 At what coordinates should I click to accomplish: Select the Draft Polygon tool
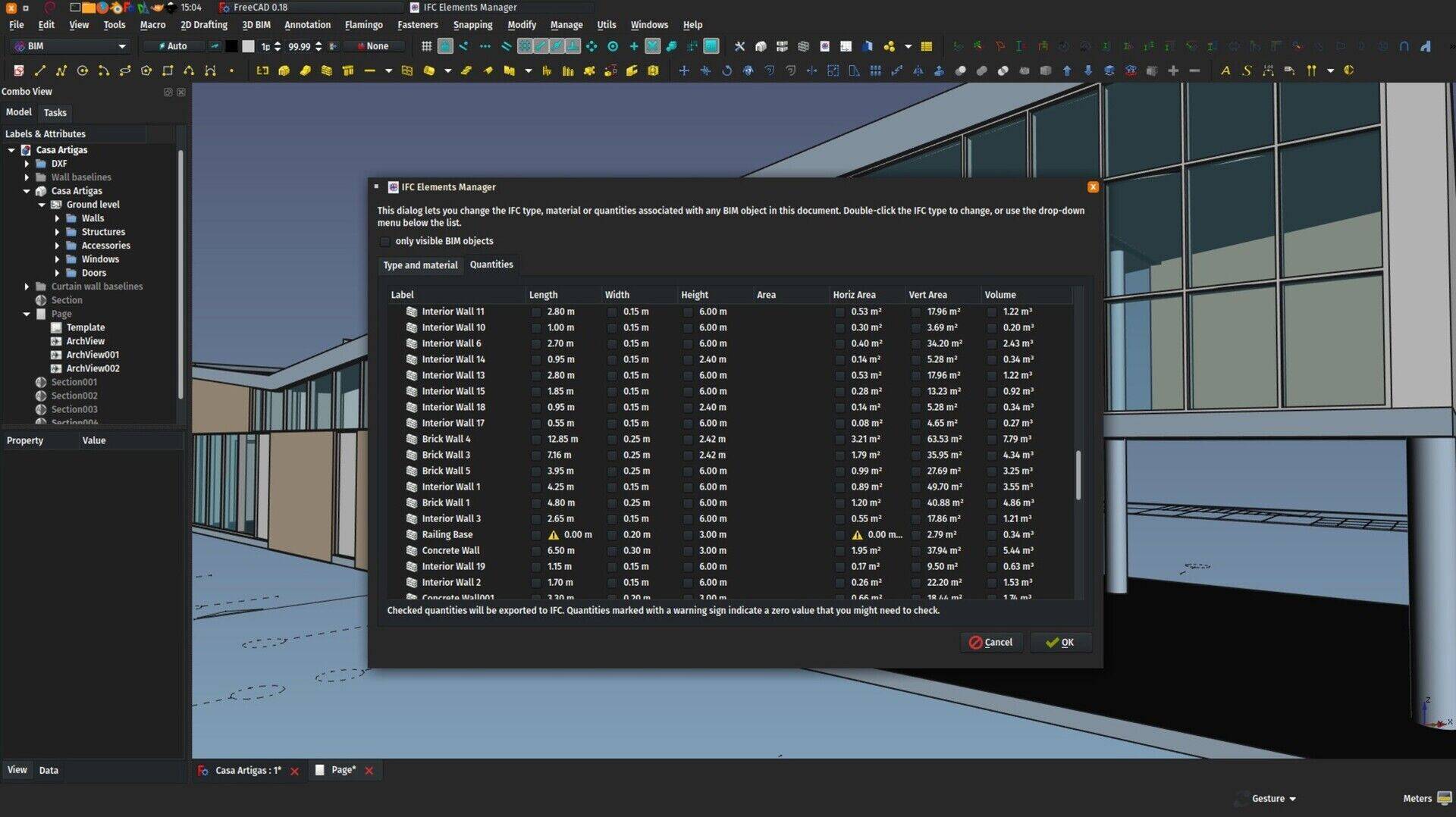[146, 70]
